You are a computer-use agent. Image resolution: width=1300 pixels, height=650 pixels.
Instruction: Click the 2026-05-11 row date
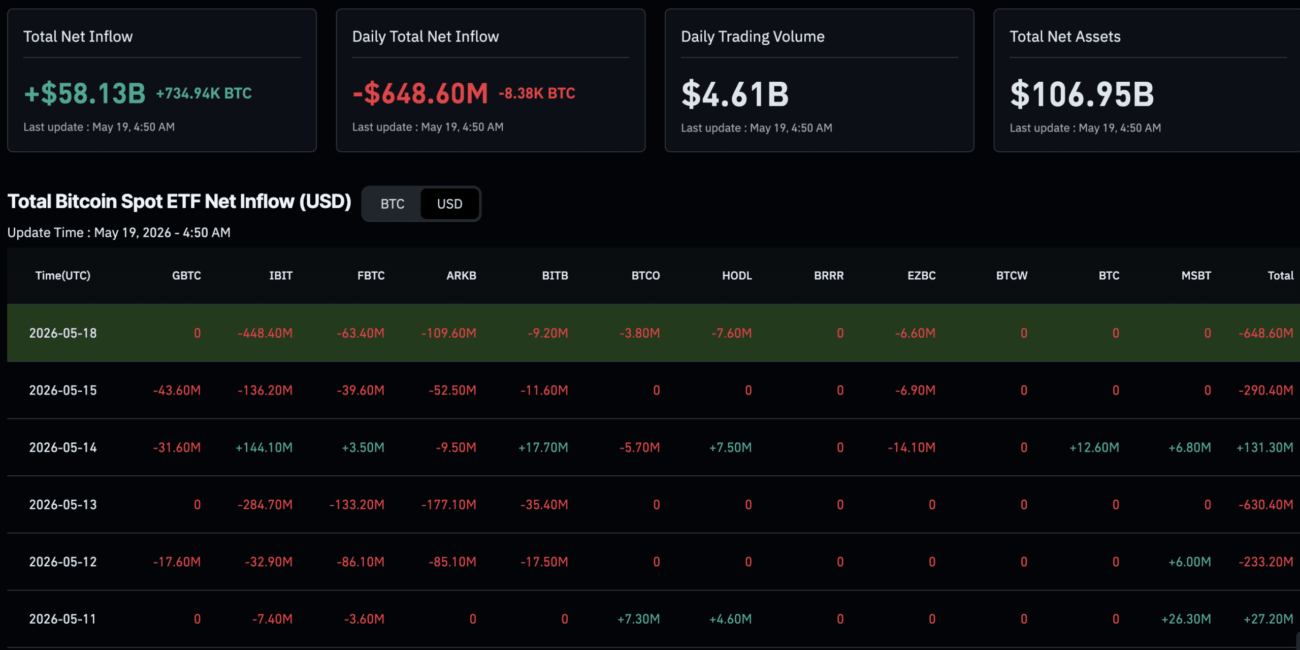tap(63, 619)
